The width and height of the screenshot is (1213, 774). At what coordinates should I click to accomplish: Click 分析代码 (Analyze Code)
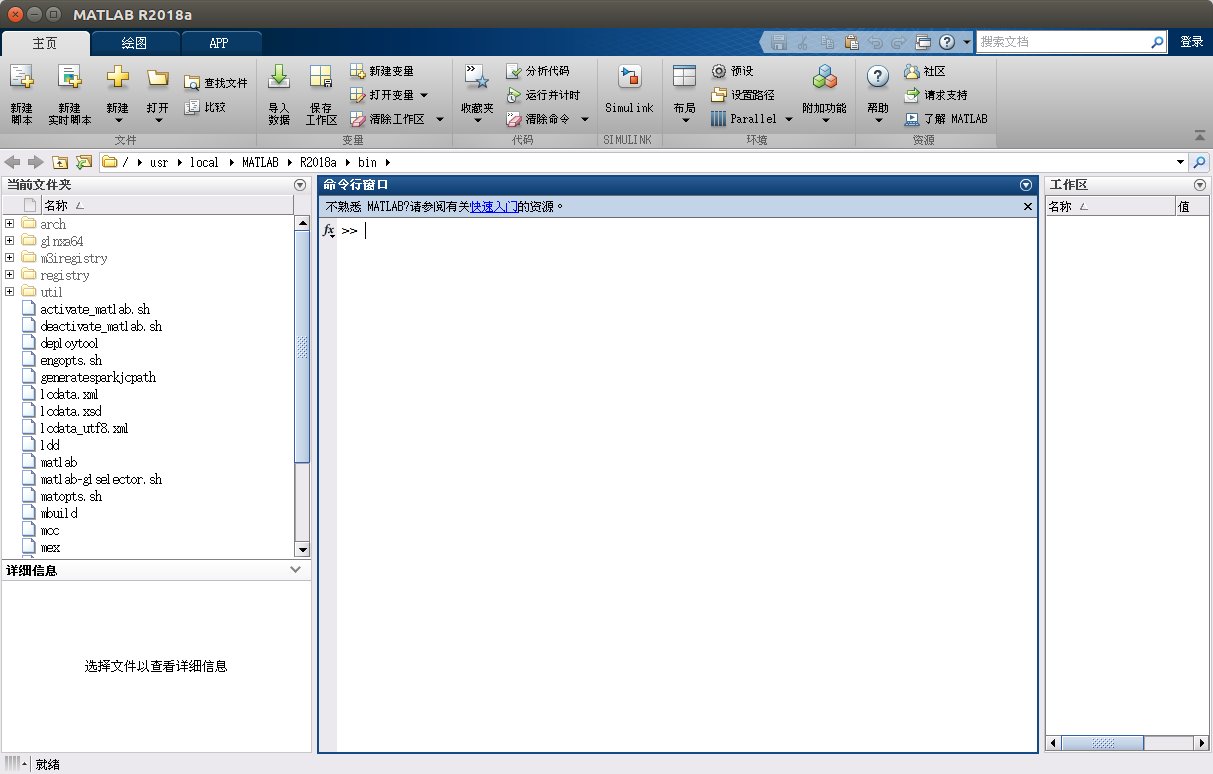coord(538,71)
